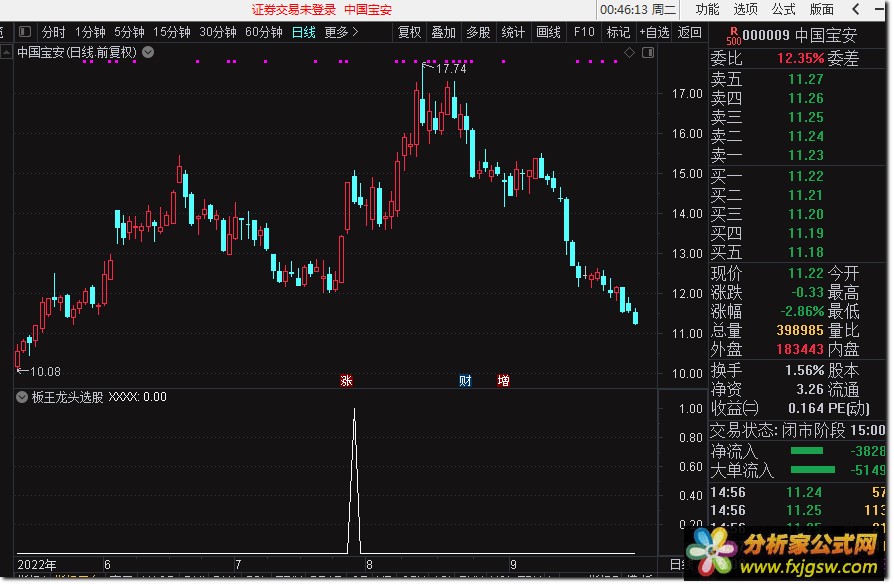Click stock code 000009 中国宝安 header
The width and height of the screenshot is (894, 584).
pos(799,35)
